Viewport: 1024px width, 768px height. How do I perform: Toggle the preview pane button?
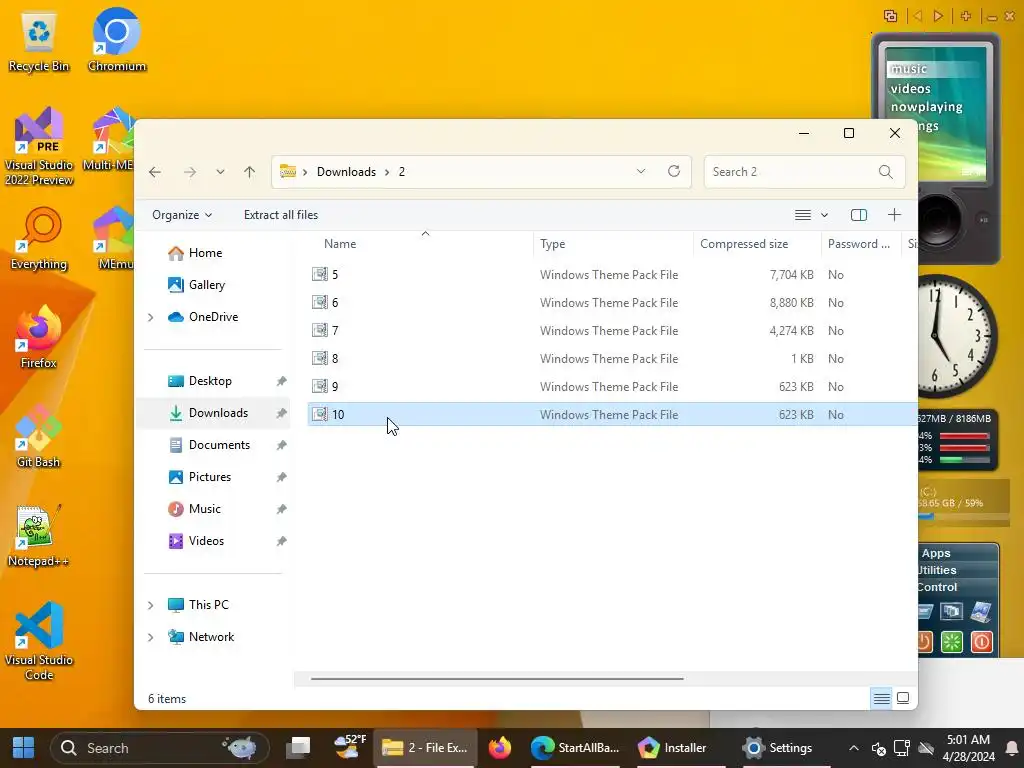tap(859, 215)
